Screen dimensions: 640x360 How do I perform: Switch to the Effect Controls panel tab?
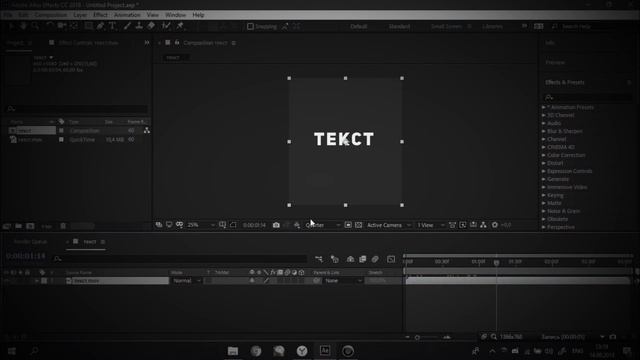pyautogui.click(x=89, y=42)
